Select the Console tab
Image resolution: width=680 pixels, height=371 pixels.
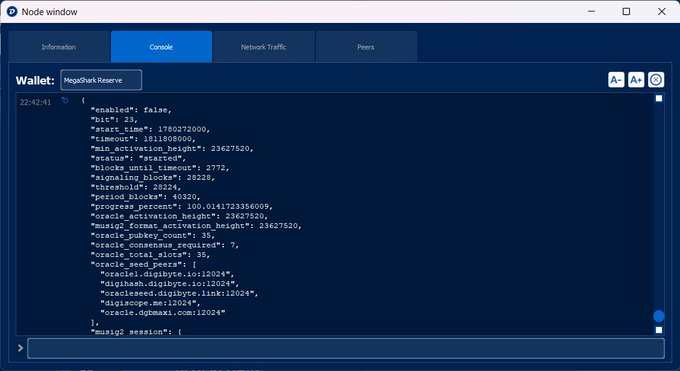point(161,47)
